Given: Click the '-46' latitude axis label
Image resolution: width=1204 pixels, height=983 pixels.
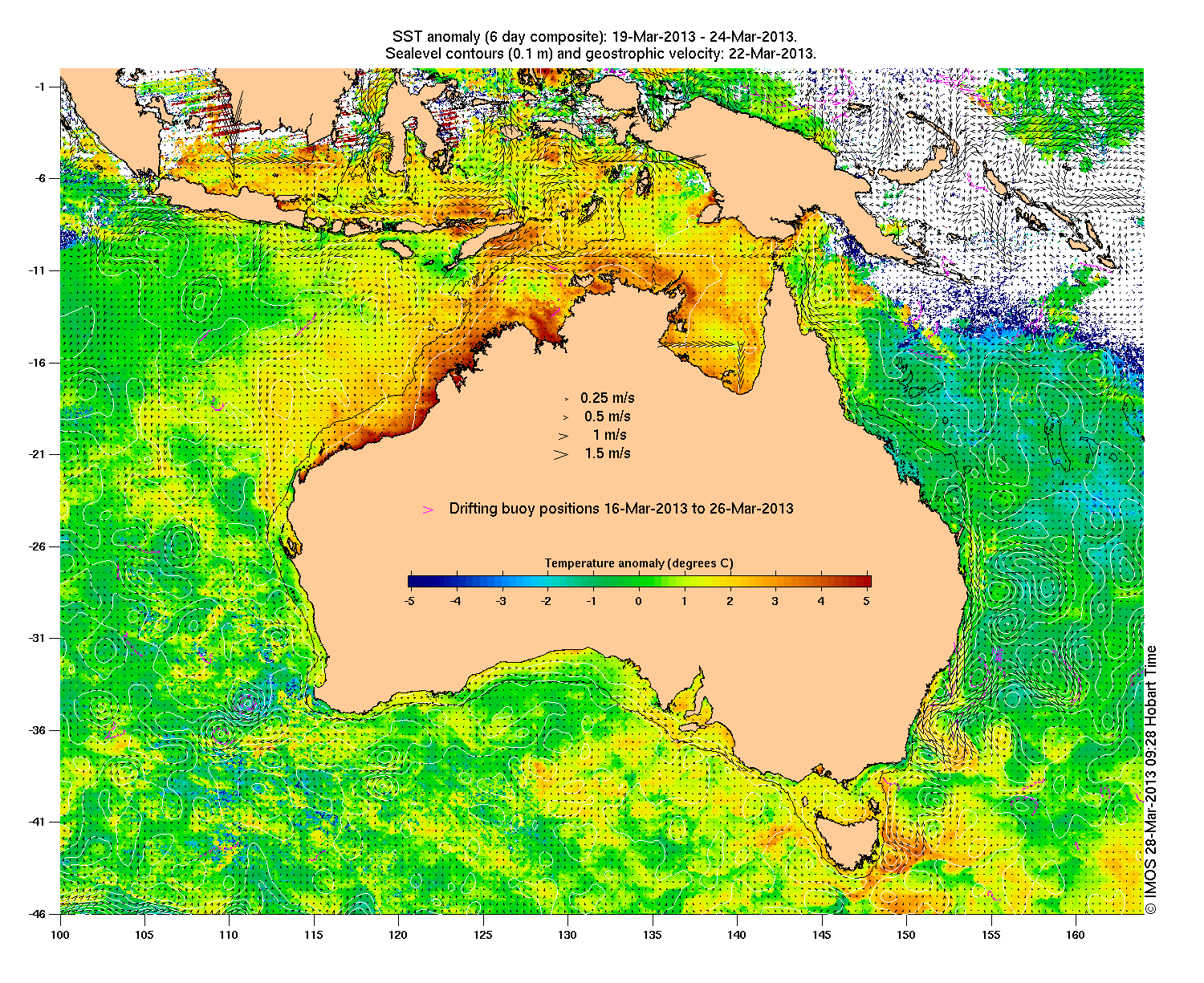Looking at the screenshot, I should [39, 914].
